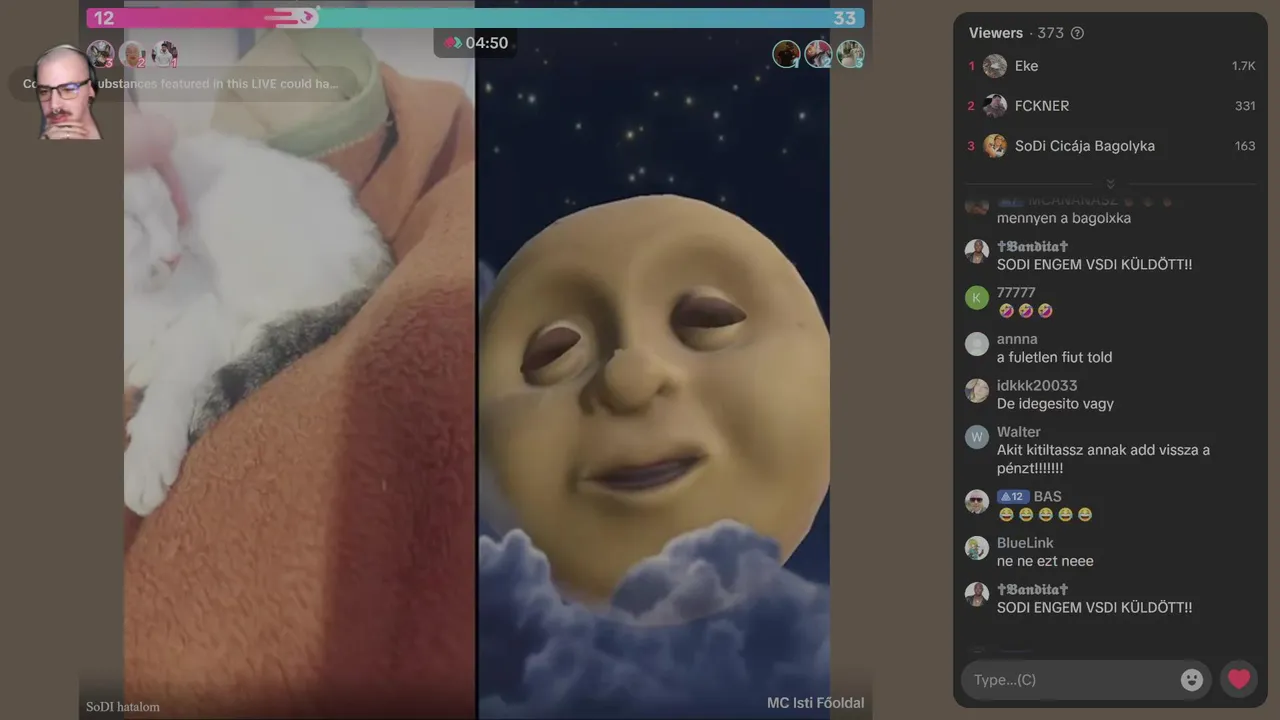Open second gifter avatar on left team
The height and width of the screenshot is (720, 1280).
click(x=132, y=54)
